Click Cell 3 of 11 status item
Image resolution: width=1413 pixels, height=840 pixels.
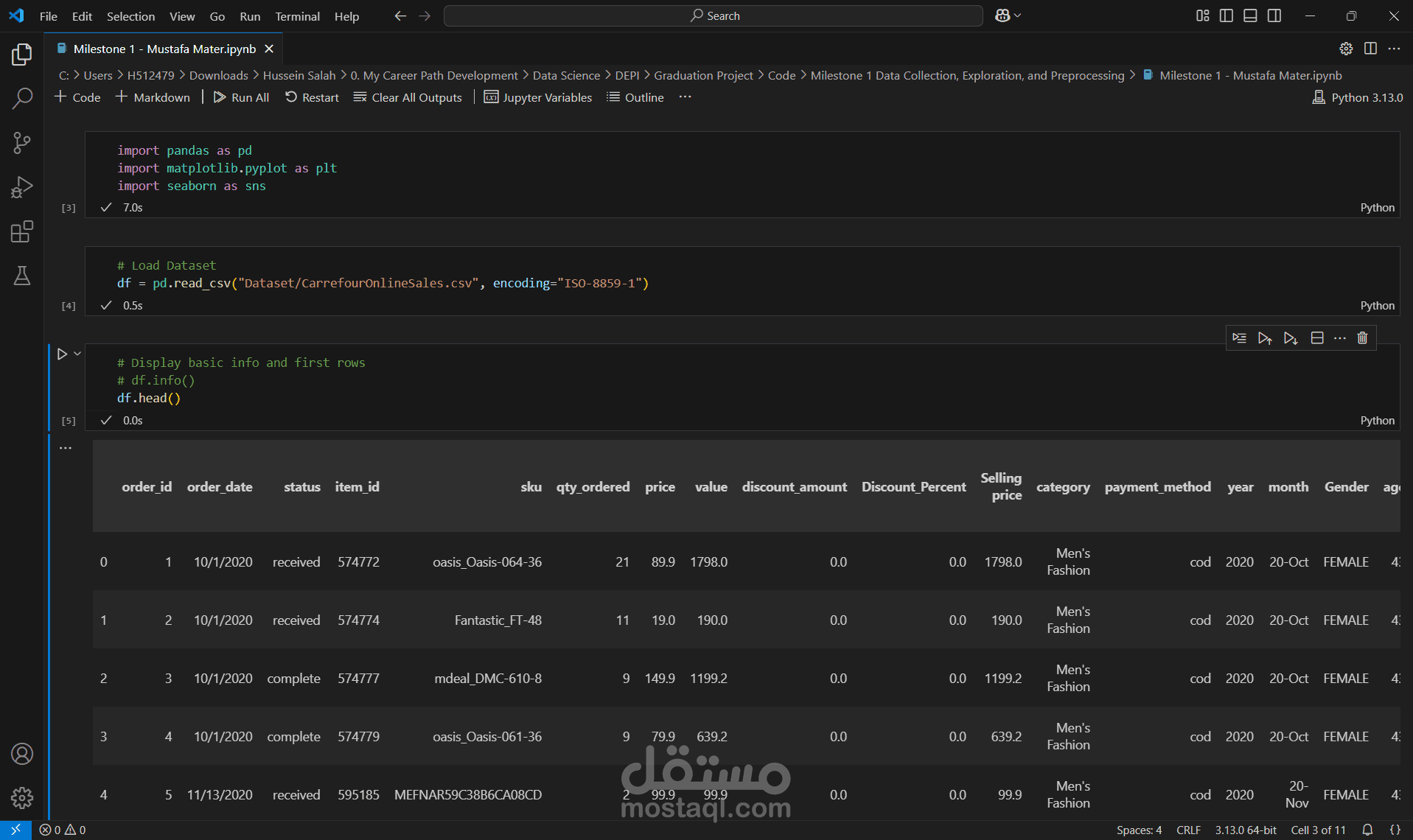[1318, 830]
